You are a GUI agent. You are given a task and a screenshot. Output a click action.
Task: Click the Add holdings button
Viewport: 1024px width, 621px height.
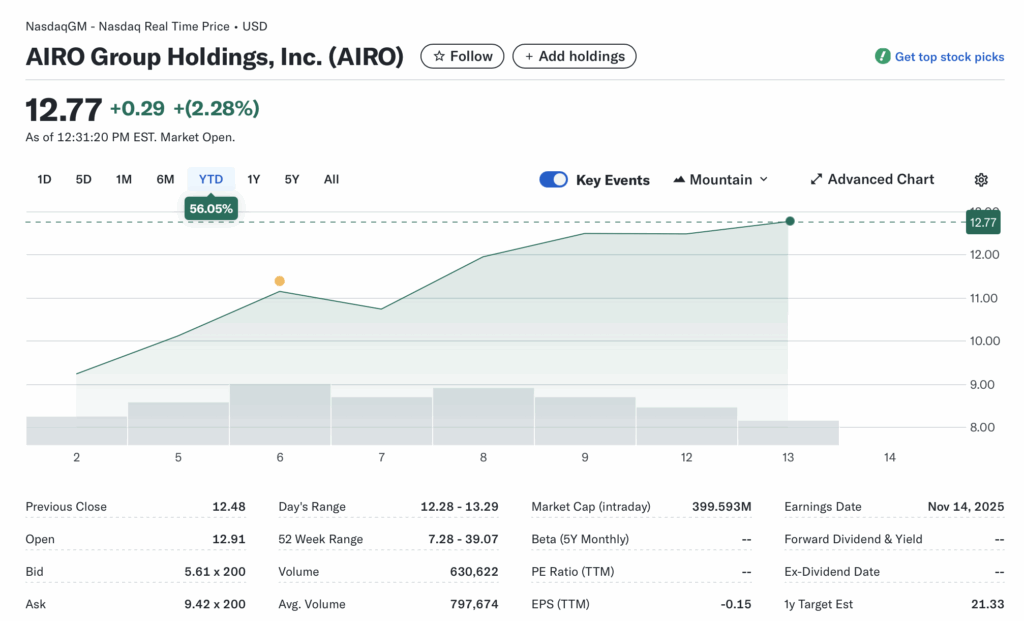pyautogui.click(x=574, y=56)
